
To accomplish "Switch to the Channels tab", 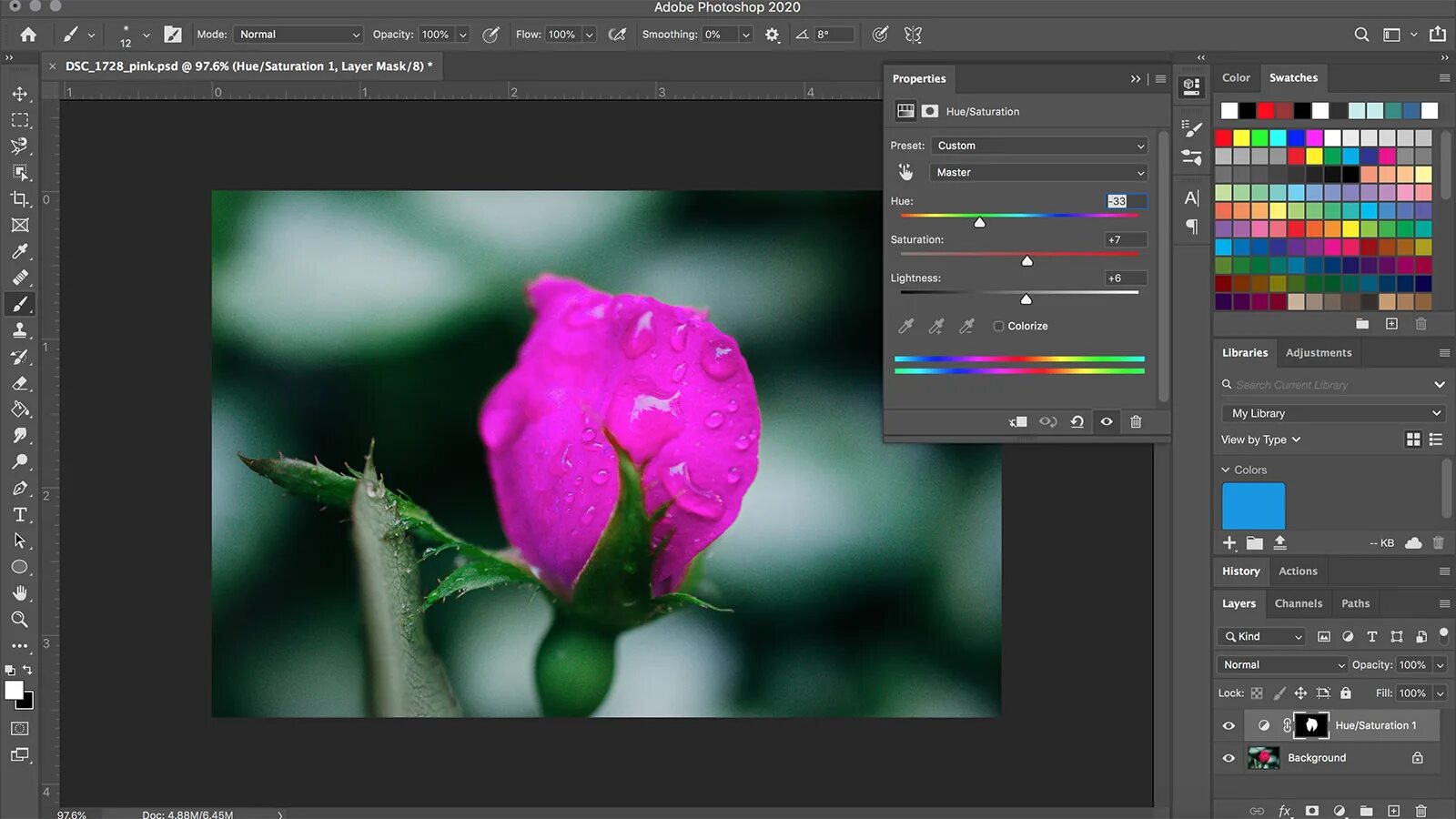I will pyautogui.click(x=1298, y=603).
